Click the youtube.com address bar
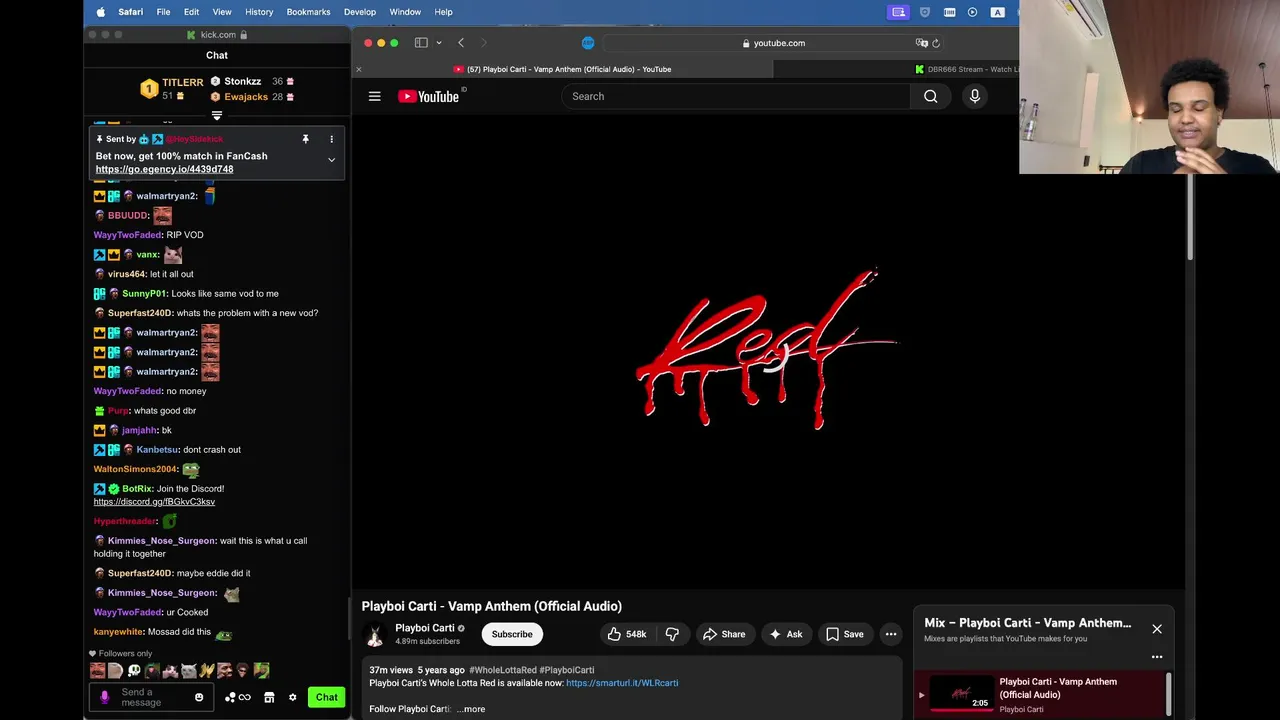 coord(774,43)
